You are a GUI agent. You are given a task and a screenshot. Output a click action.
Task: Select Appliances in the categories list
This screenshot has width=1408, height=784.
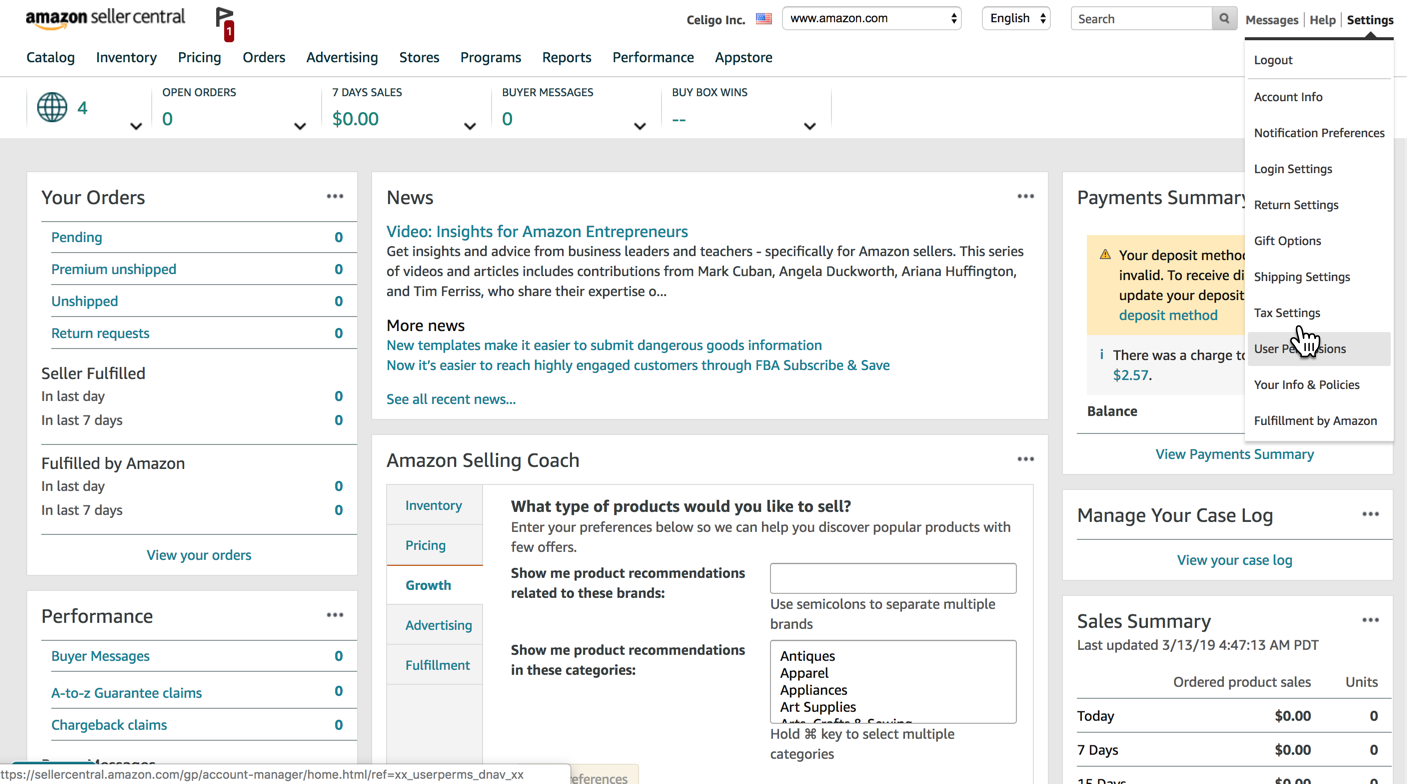[813, 690]
